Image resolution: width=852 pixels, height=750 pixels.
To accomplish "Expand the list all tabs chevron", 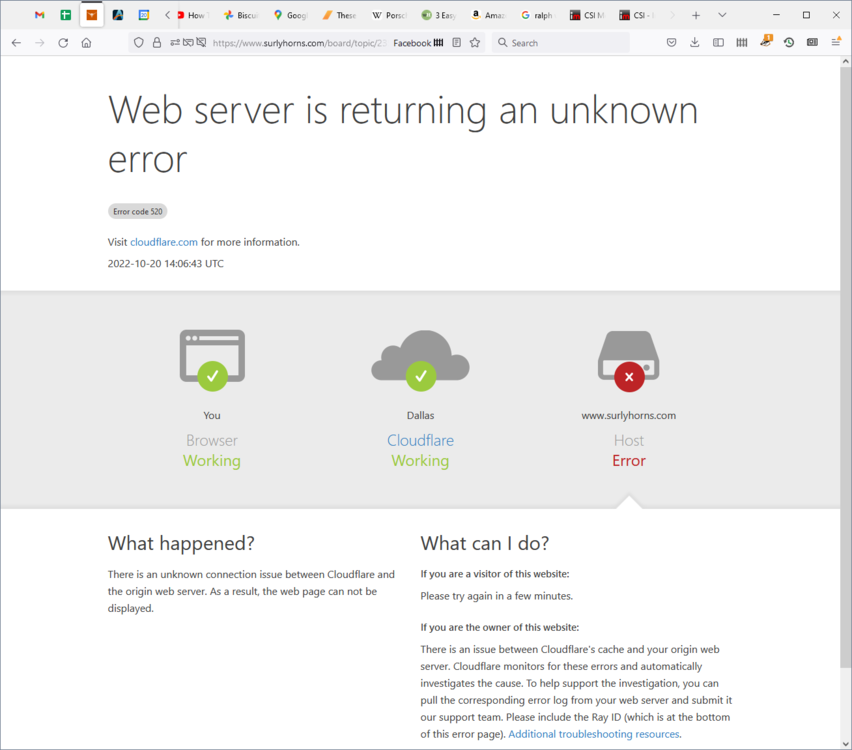I will (x=722, y=15).
